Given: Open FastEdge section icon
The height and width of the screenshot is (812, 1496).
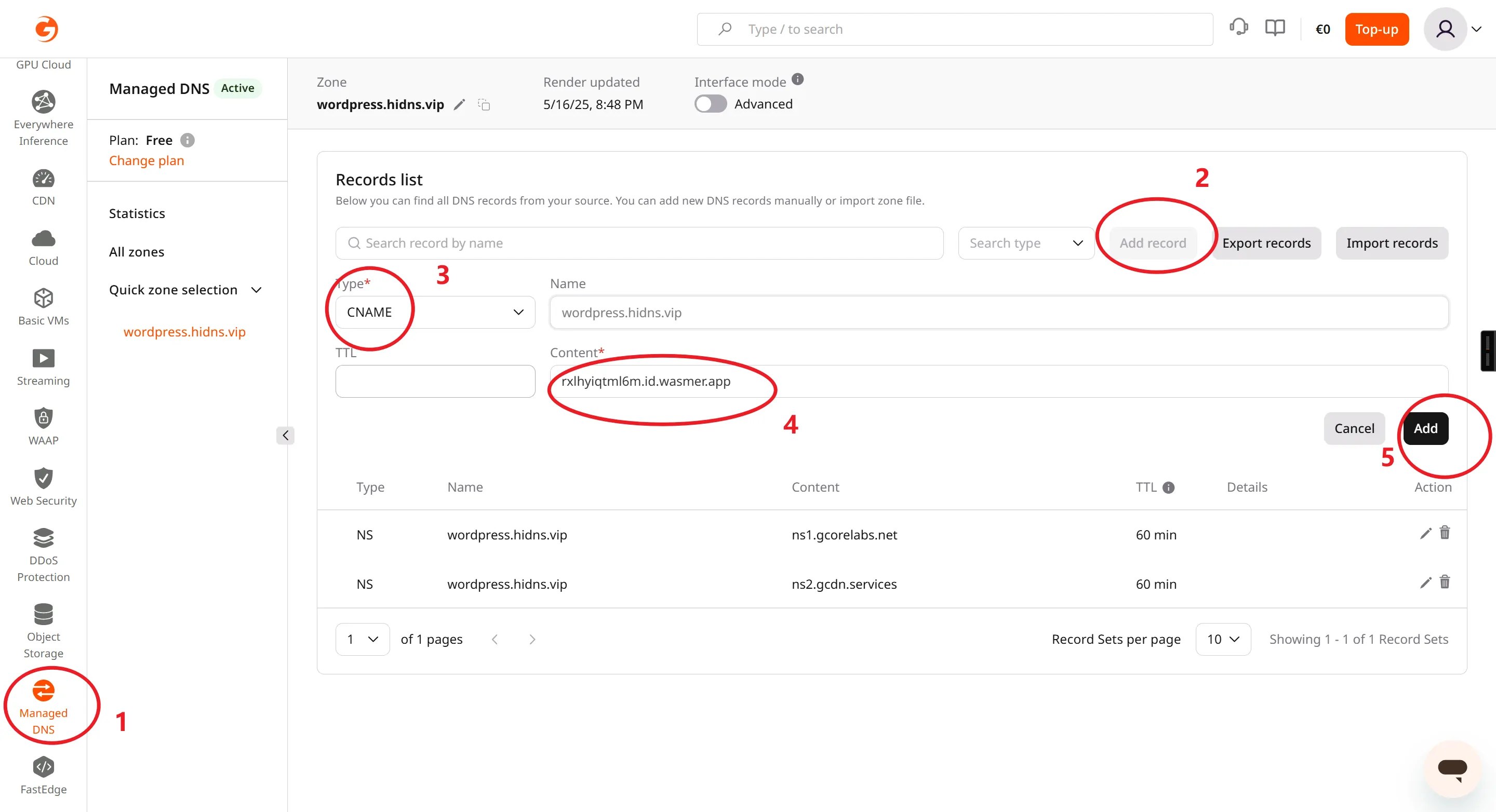Looking at the screenshot, I should (x=44, y=767).
